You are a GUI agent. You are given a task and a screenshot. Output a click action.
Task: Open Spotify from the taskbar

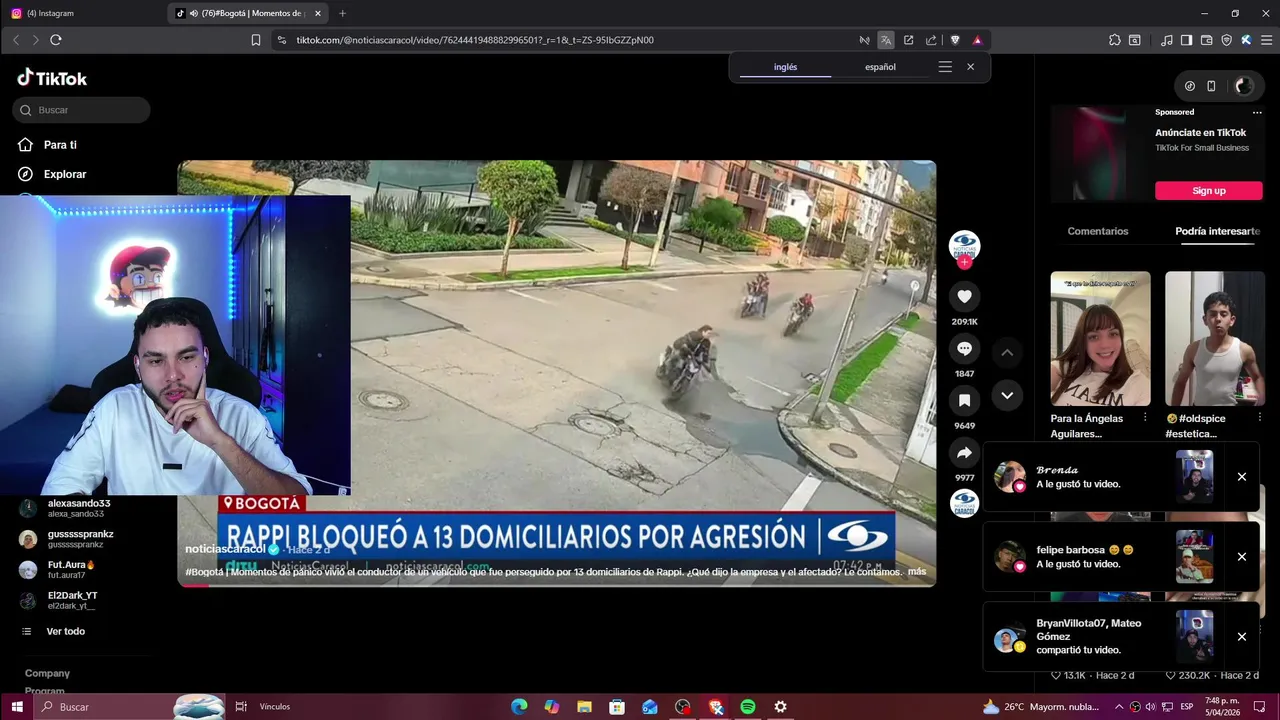click(748, 707)
